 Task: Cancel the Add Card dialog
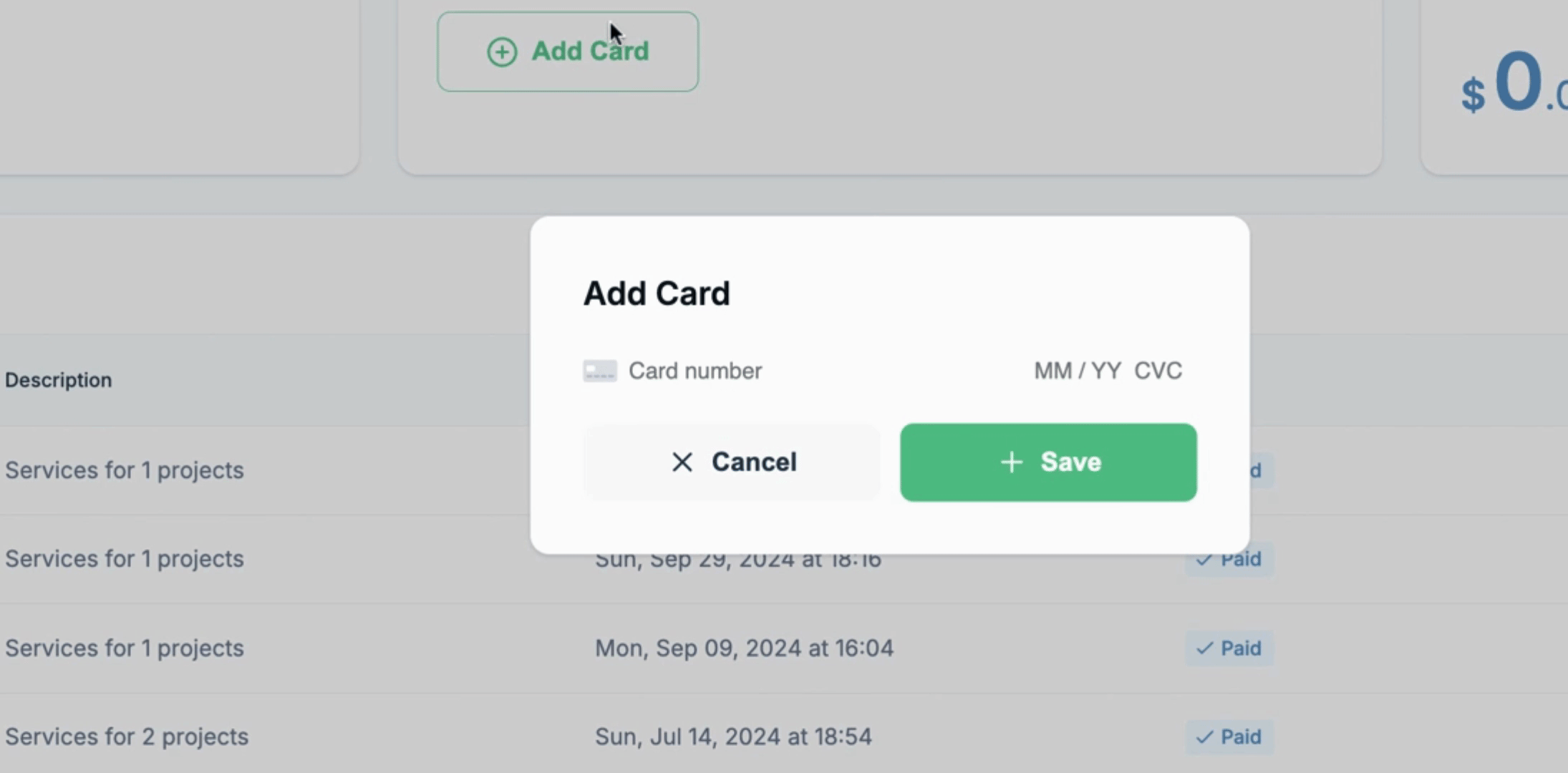(x=732, y=462)
